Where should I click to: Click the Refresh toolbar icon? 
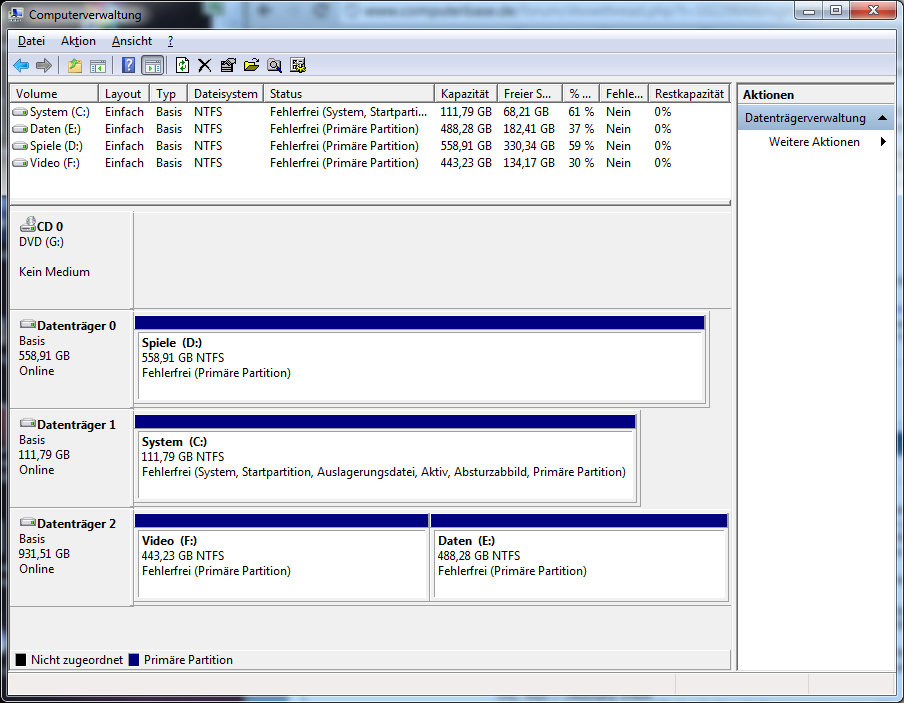pos(182,65)
